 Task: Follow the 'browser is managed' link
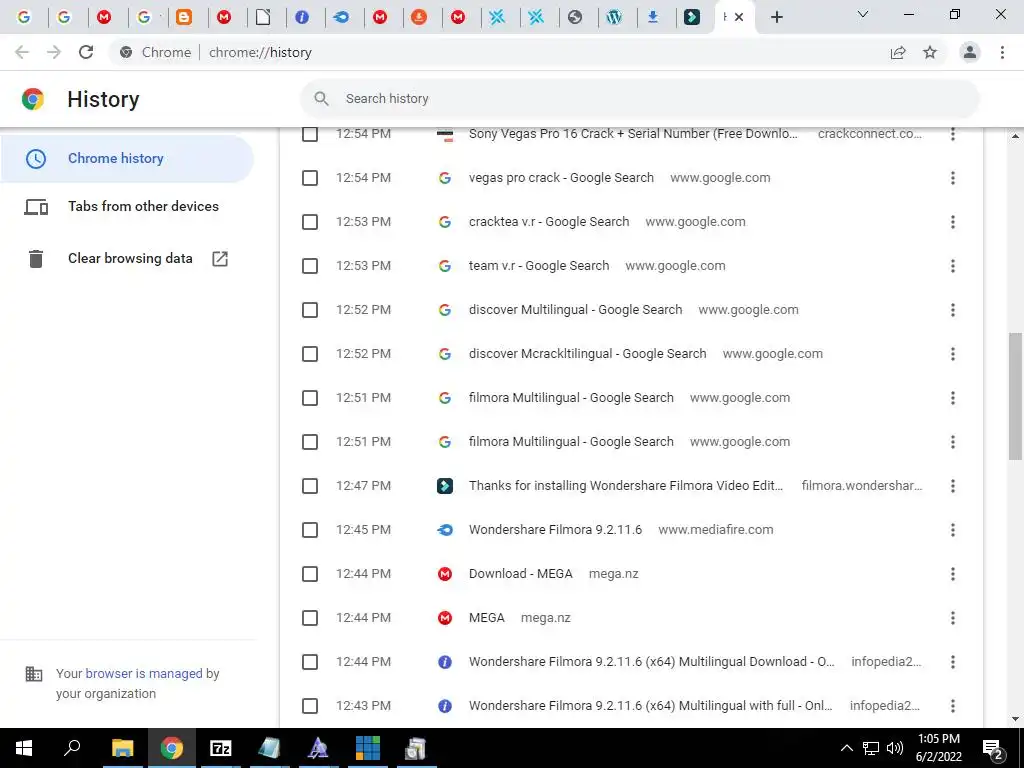[144, 673]
